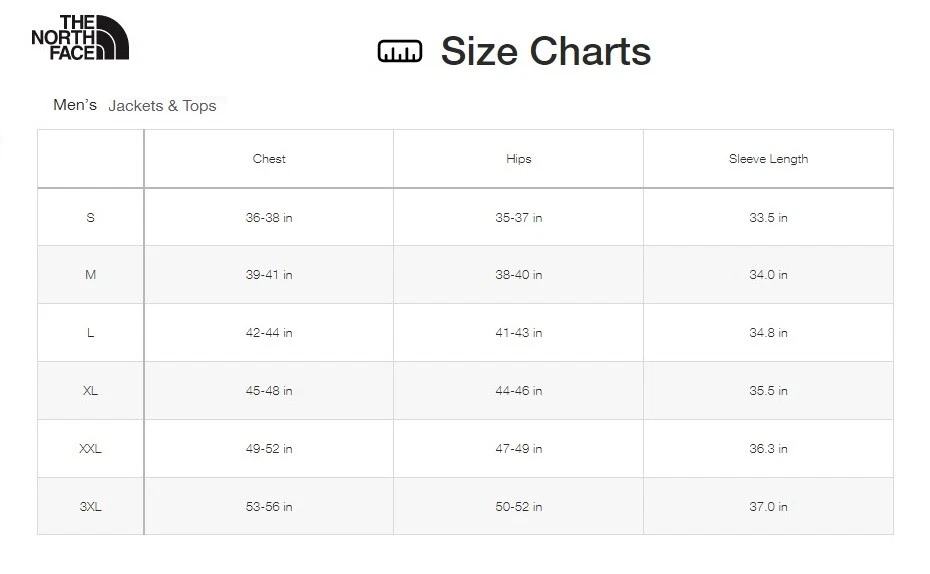The width and height of the screenshot is (930, 574).
Task: Select the XXL size row label
Action: click(x=91, y=449)
